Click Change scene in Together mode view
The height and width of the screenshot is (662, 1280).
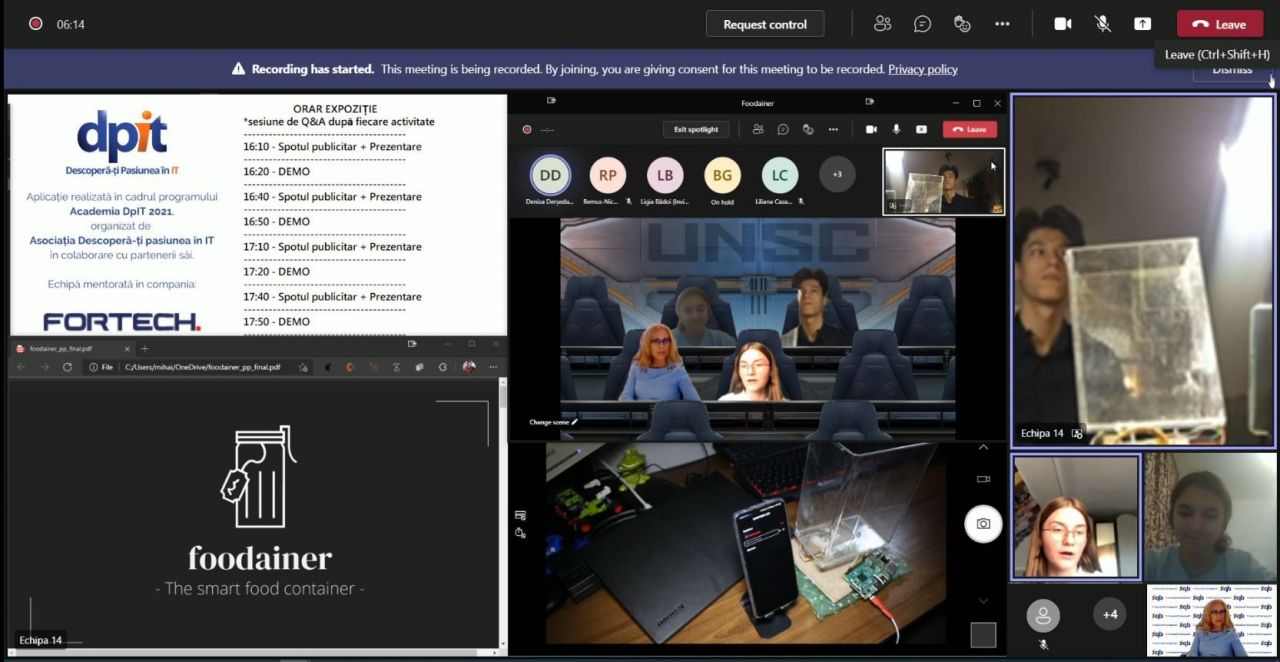(553, 422)
